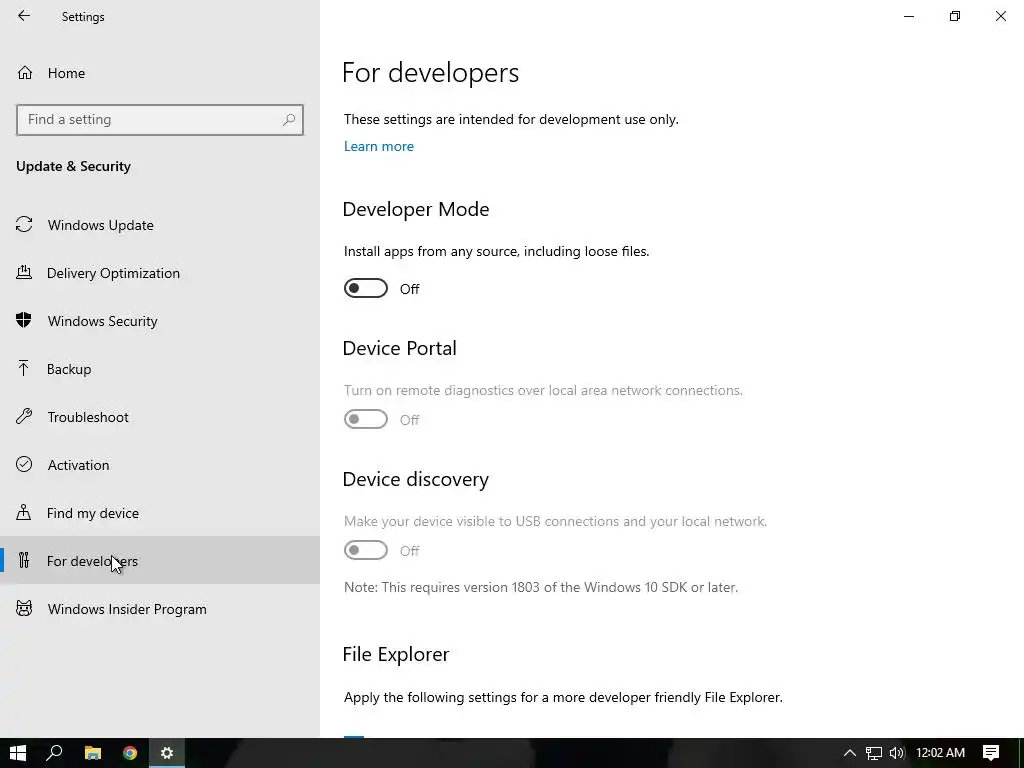Open Delivery Optimization settings
The height and width of the screenshot is (768, 1024).
(x=160, y=273)
